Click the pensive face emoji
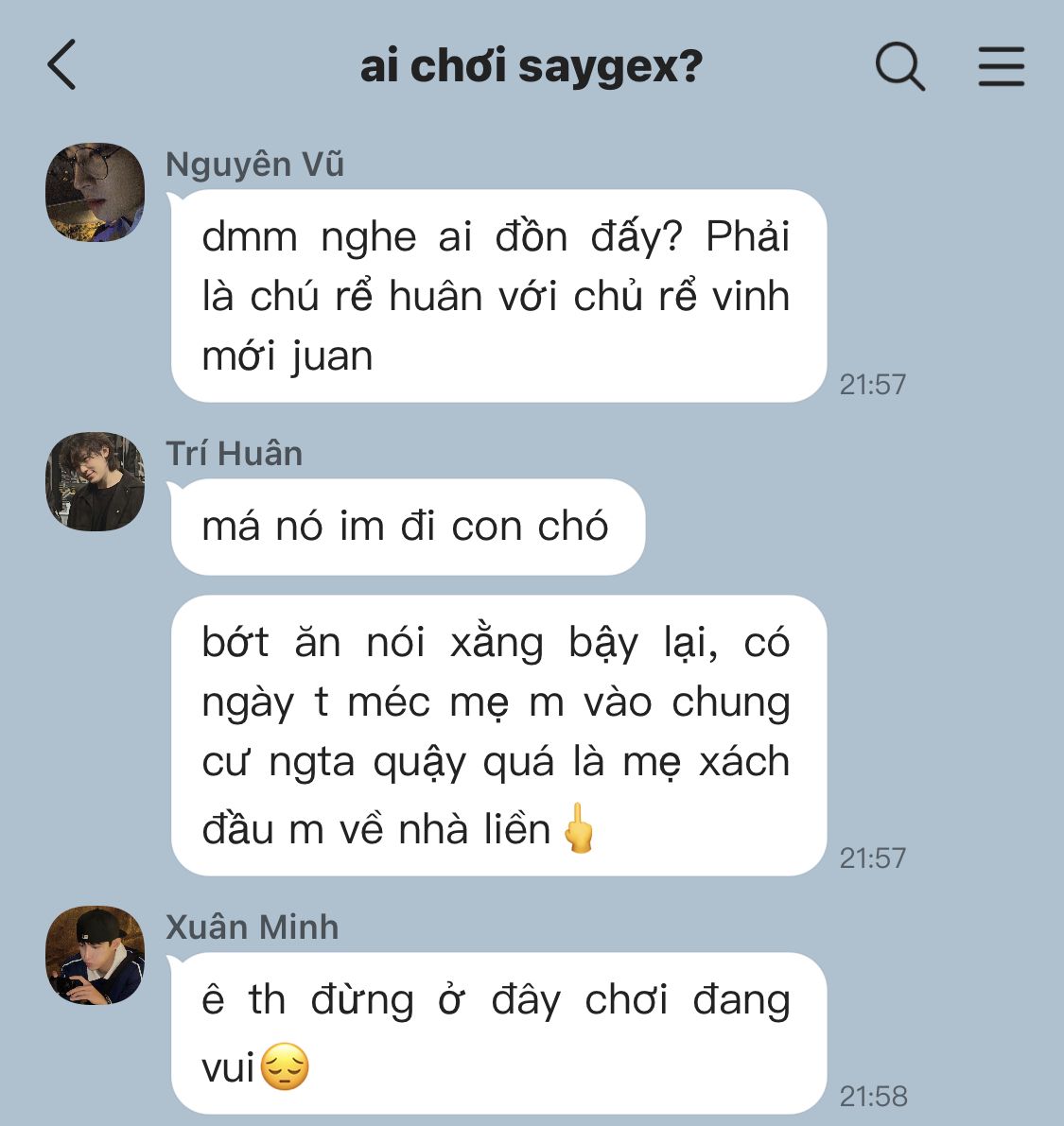This screenshot has width=1064, height=1126. (x=285, y=1066)
